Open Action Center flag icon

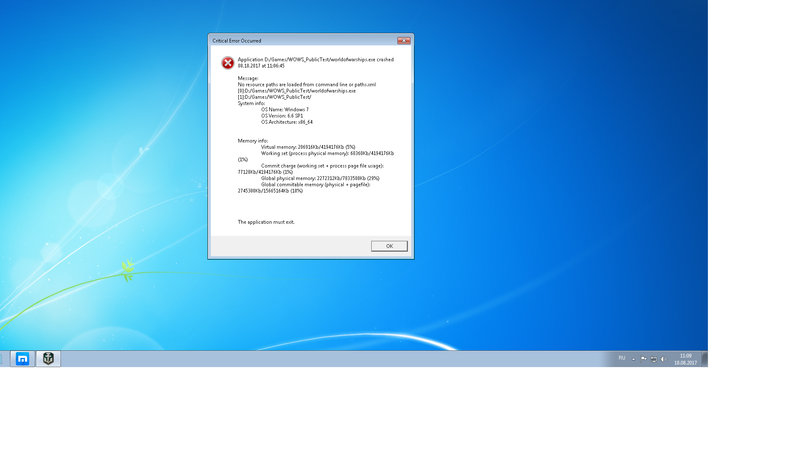[646, 358]
